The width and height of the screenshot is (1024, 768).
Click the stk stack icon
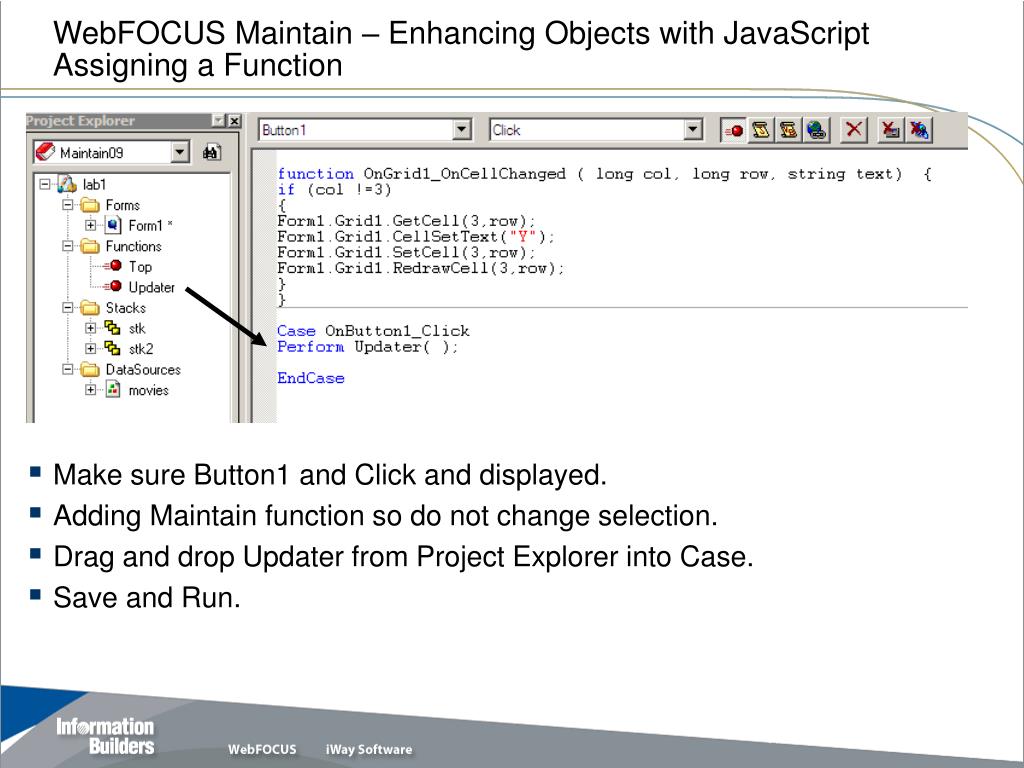tap(112, 328)
